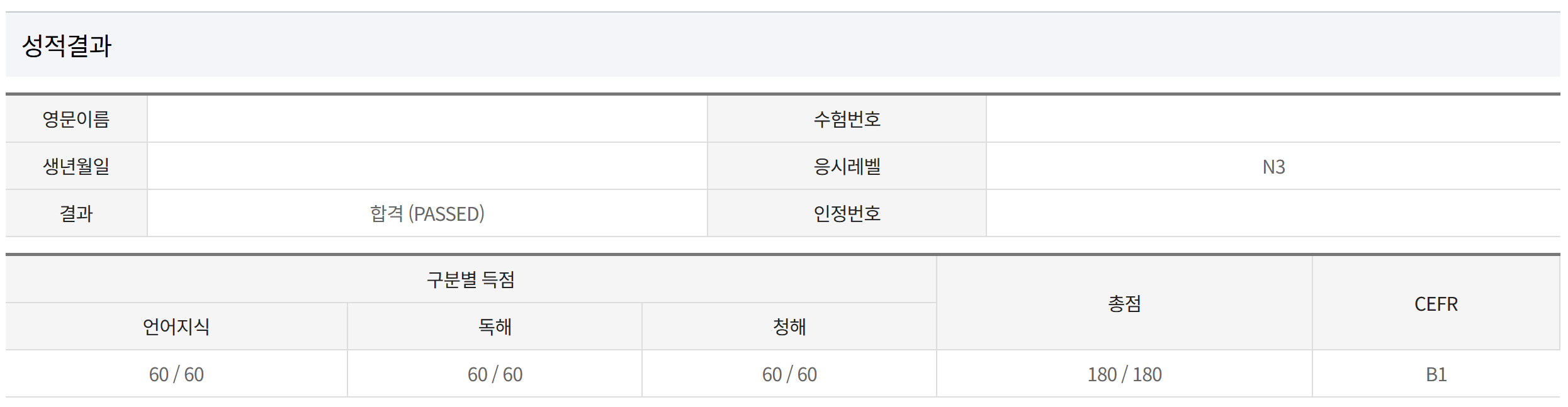Select the 독해 score 60 / 60
Image resolution: width=1568 pixels, height=407 pixels.
[495, 374]
